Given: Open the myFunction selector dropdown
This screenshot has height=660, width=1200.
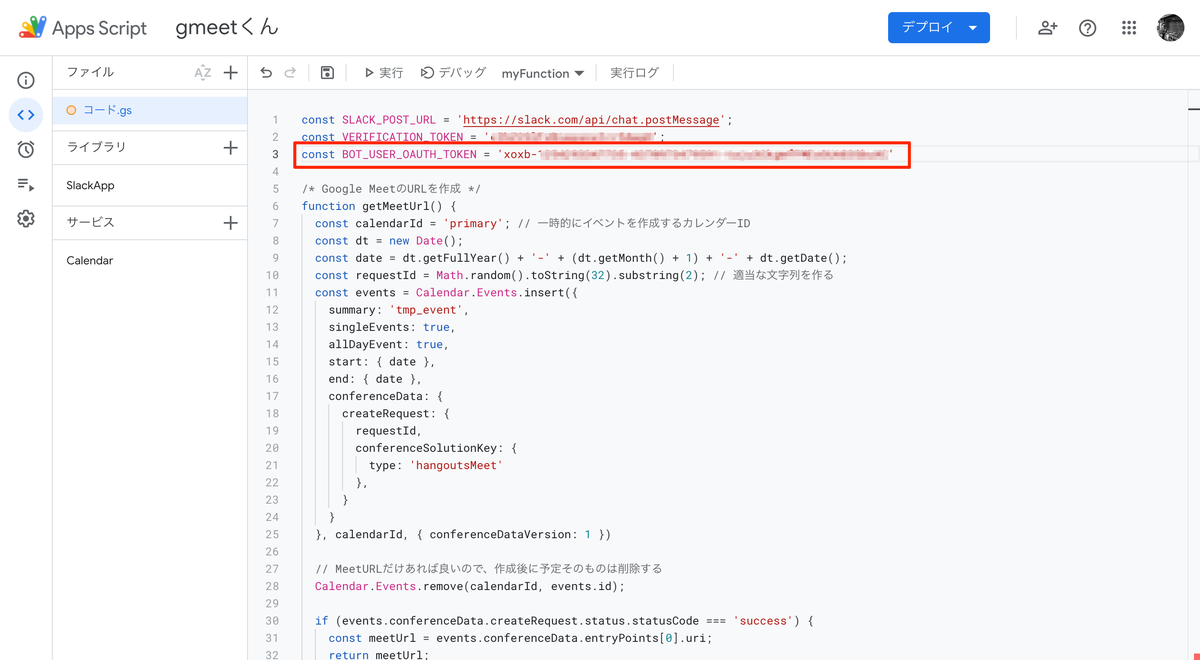Looking at the screenshot, I should pos(543,73).
